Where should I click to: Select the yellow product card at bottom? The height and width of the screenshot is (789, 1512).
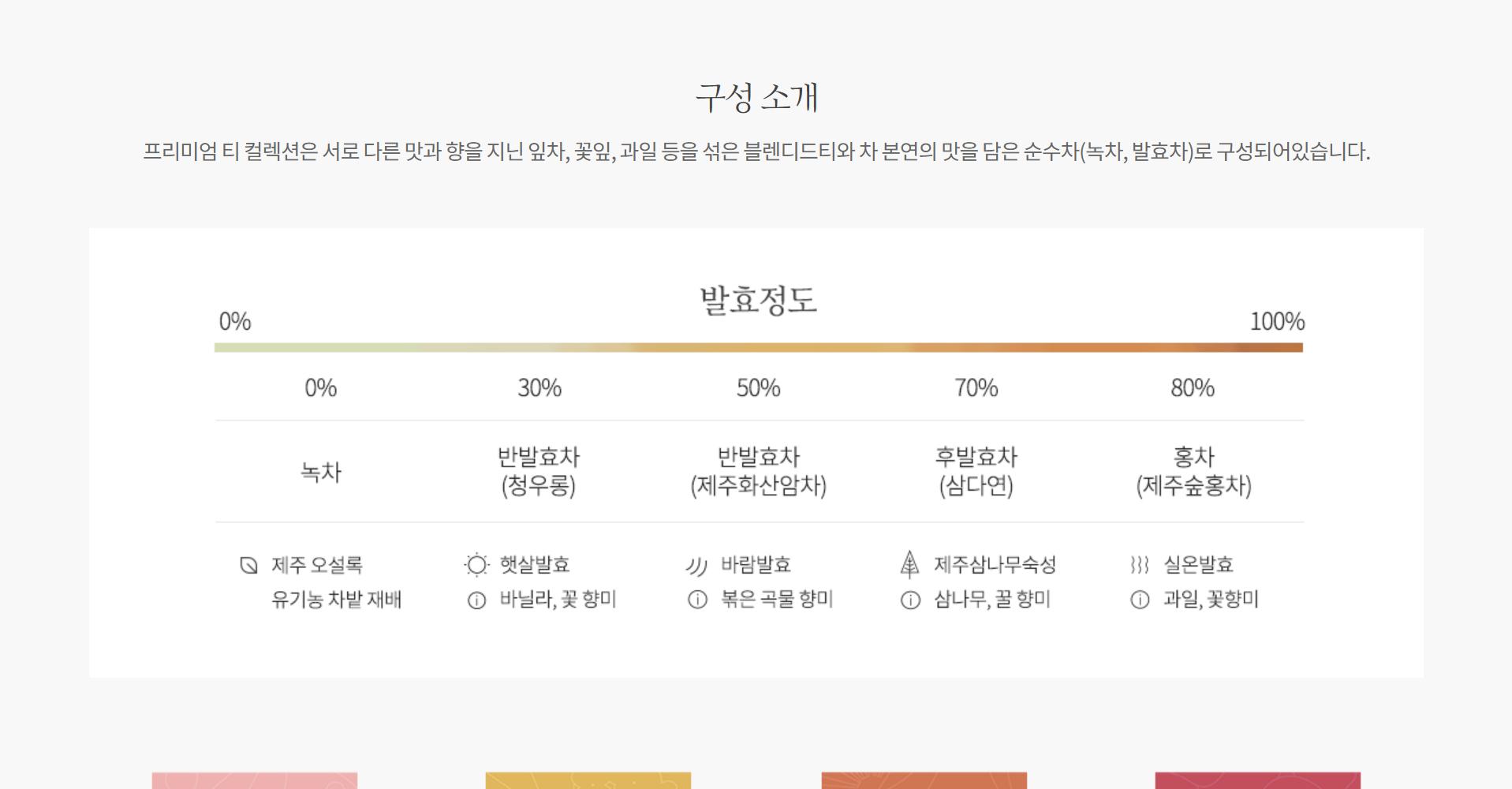click(588, 780)
